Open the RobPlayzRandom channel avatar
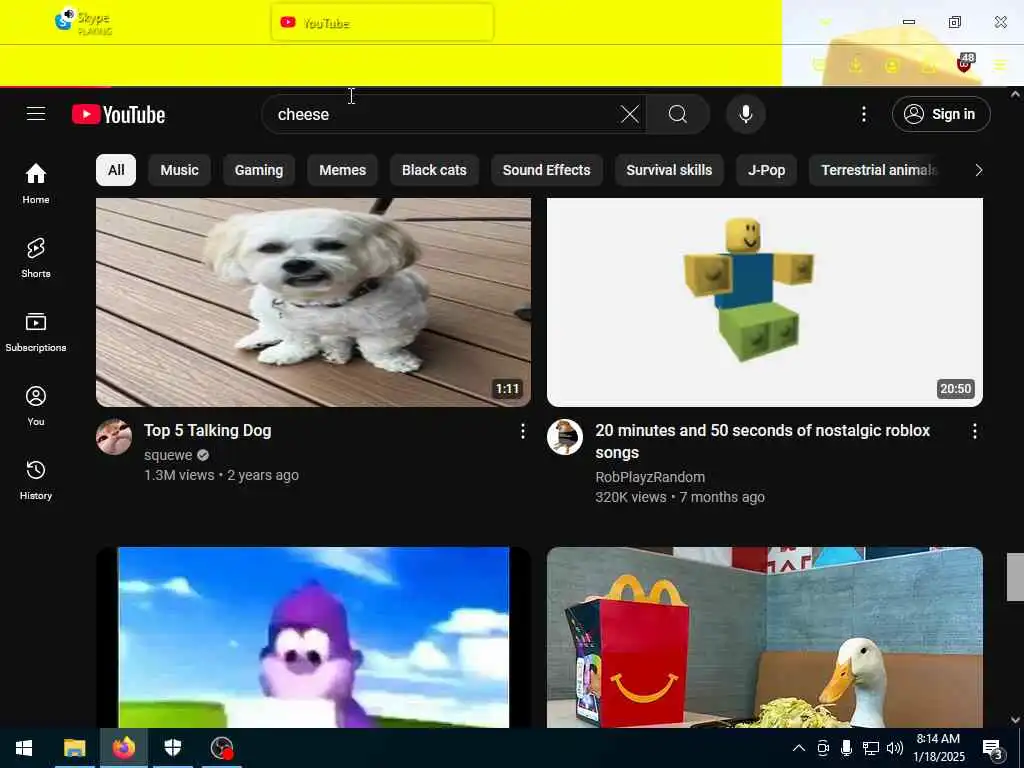This screenshot has width=1024, height=768. pos(565,437)
